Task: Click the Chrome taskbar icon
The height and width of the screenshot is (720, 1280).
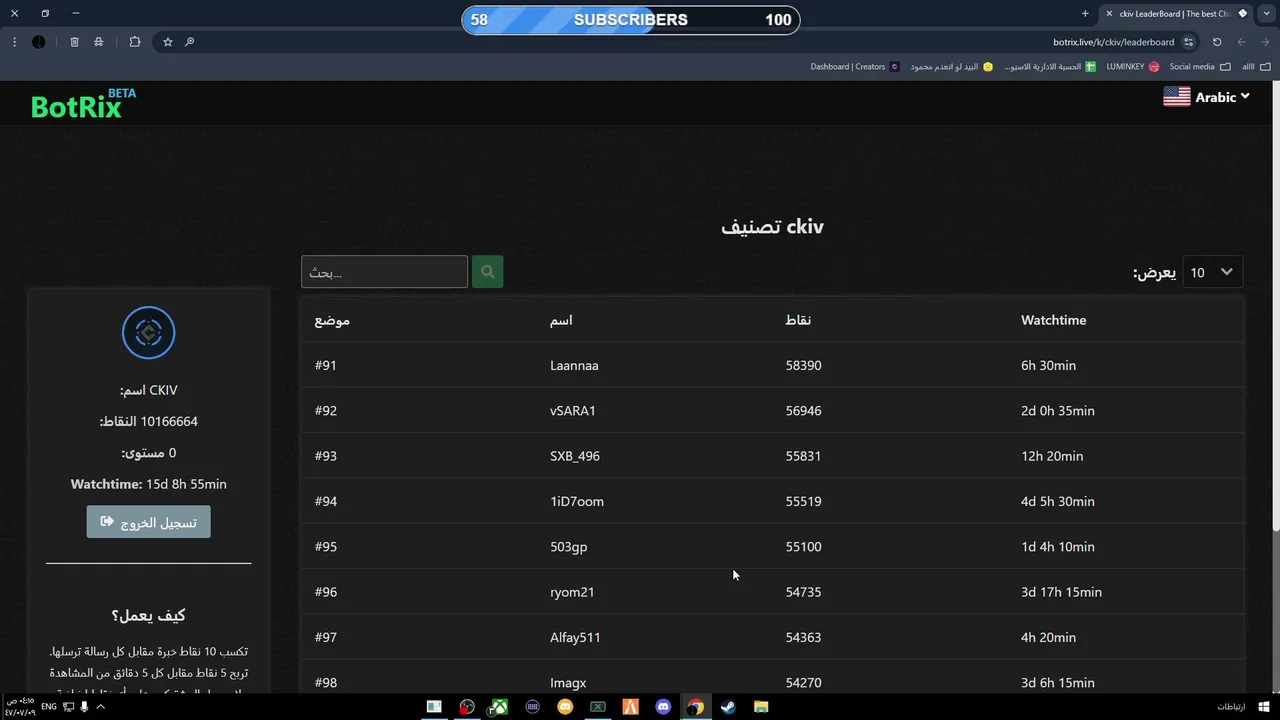Action: click(x=695, y=707)
